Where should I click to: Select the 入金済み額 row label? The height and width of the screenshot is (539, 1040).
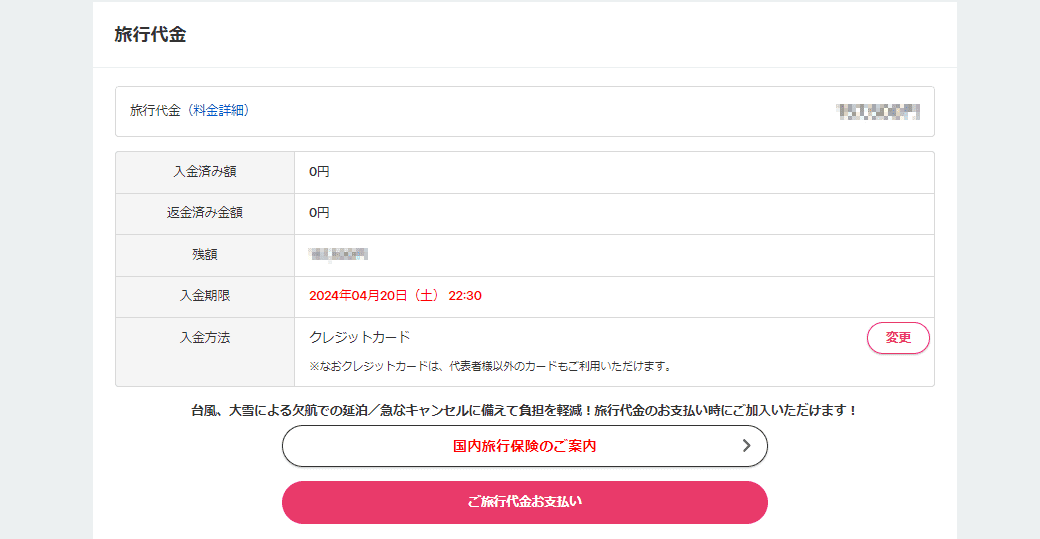tap(205, 172)
